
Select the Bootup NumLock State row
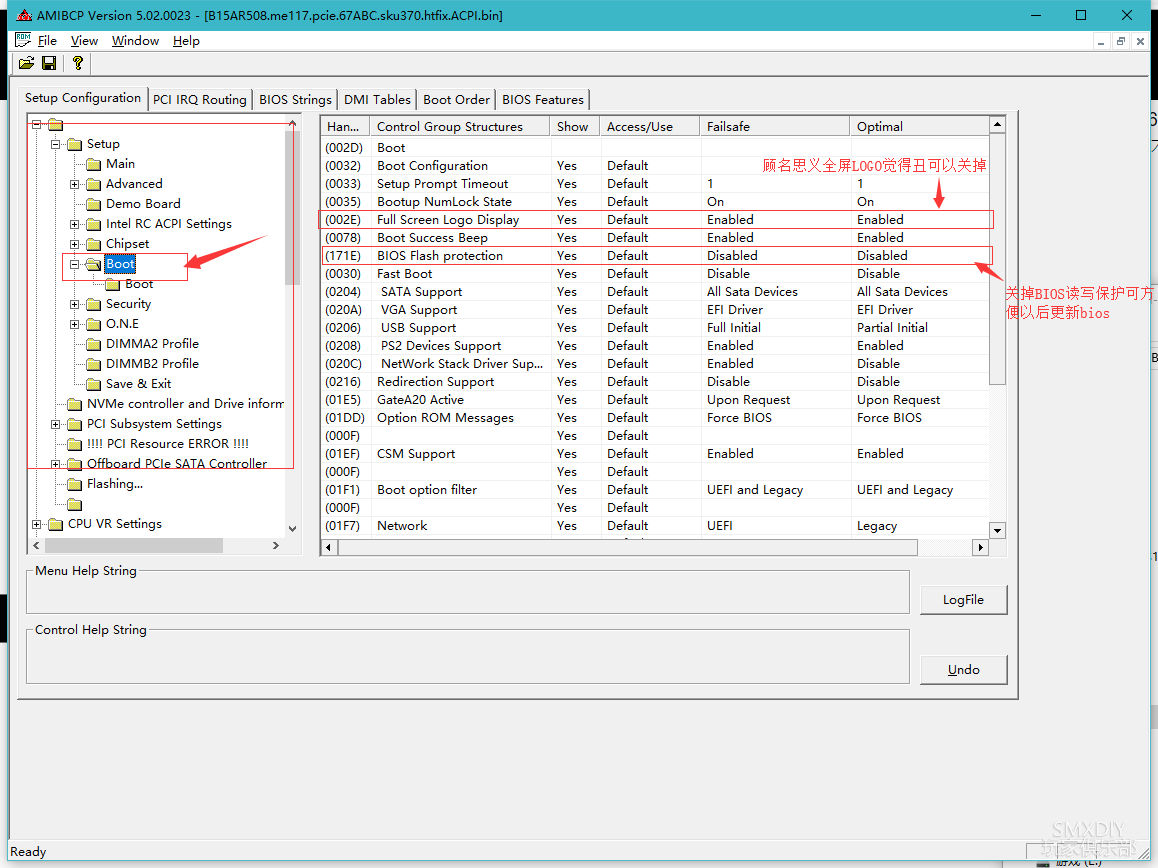(x=657, y=202)
